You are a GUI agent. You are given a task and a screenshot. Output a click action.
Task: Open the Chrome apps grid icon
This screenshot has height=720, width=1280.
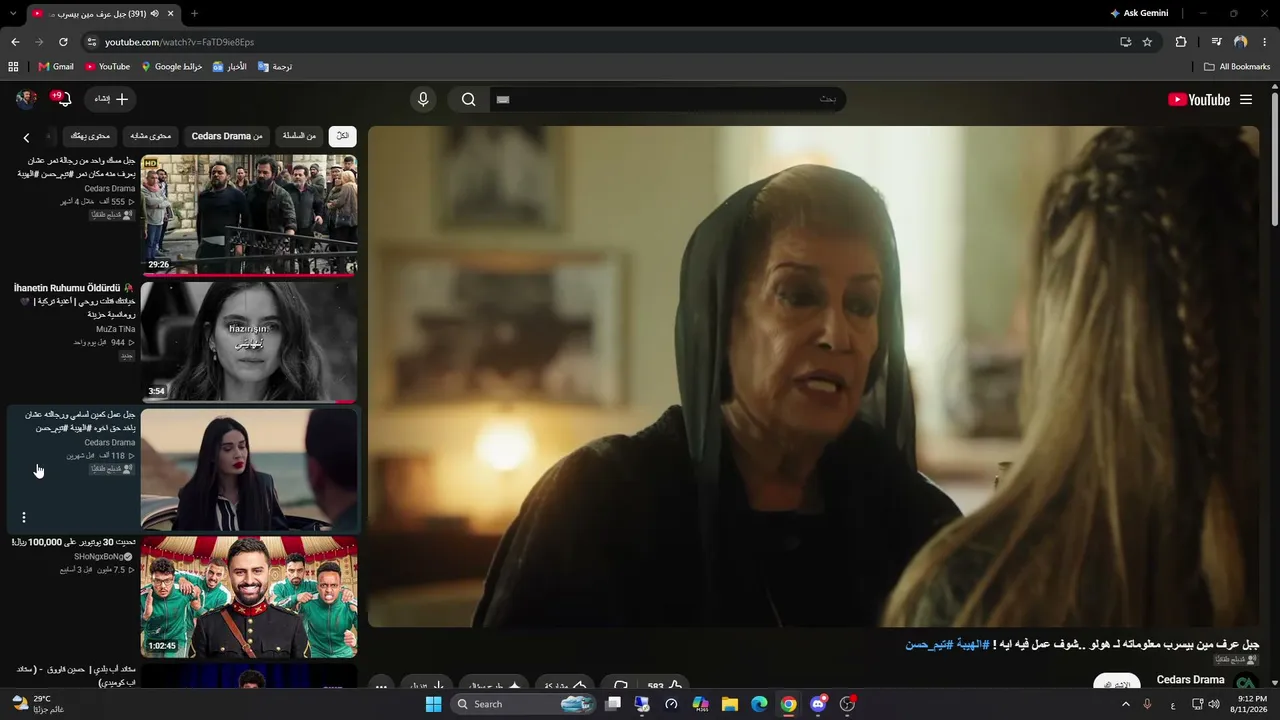[x=13, y=67]
